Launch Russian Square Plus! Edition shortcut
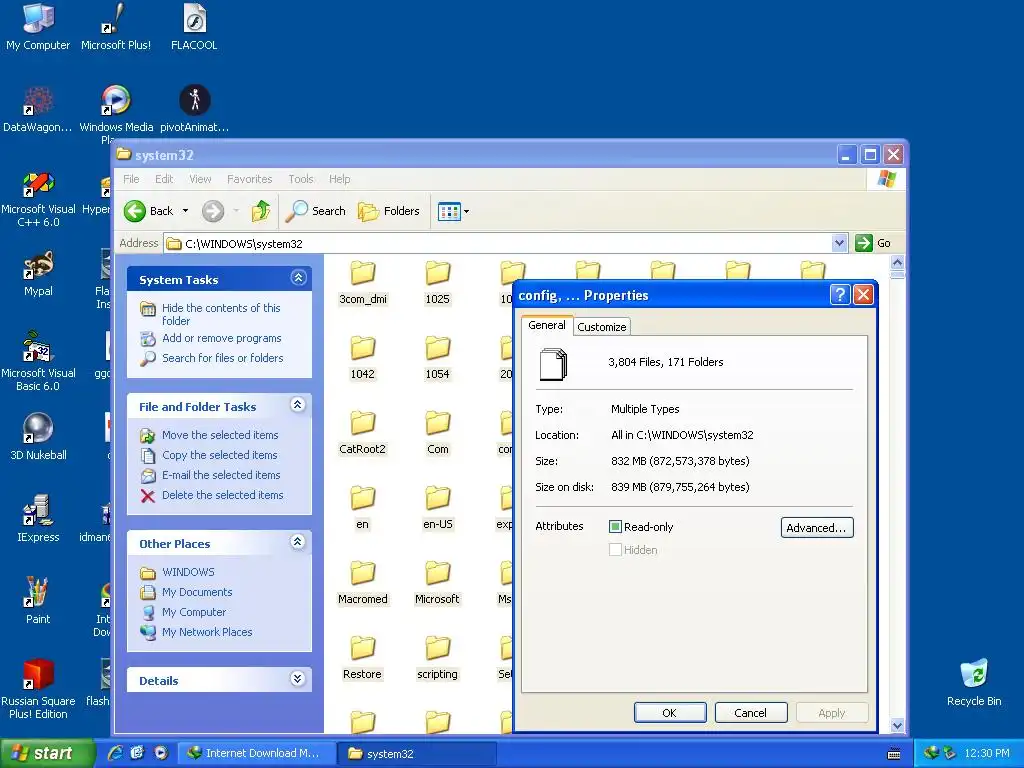 38,689
